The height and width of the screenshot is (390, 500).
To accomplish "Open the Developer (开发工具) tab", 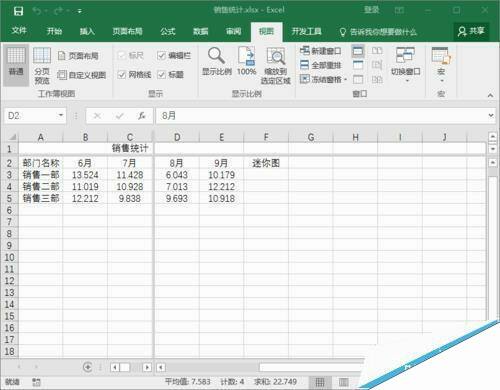I will [307, 31].
